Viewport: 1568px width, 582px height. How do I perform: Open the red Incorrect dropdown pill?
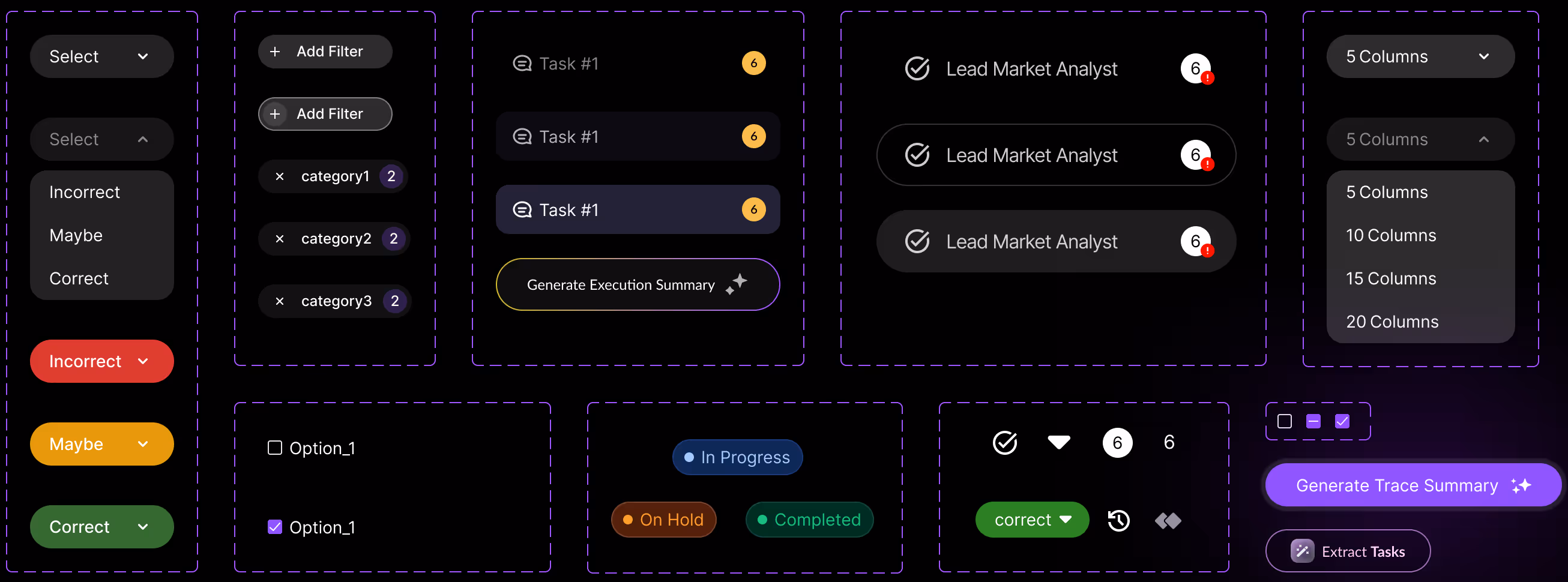[101, 361]
